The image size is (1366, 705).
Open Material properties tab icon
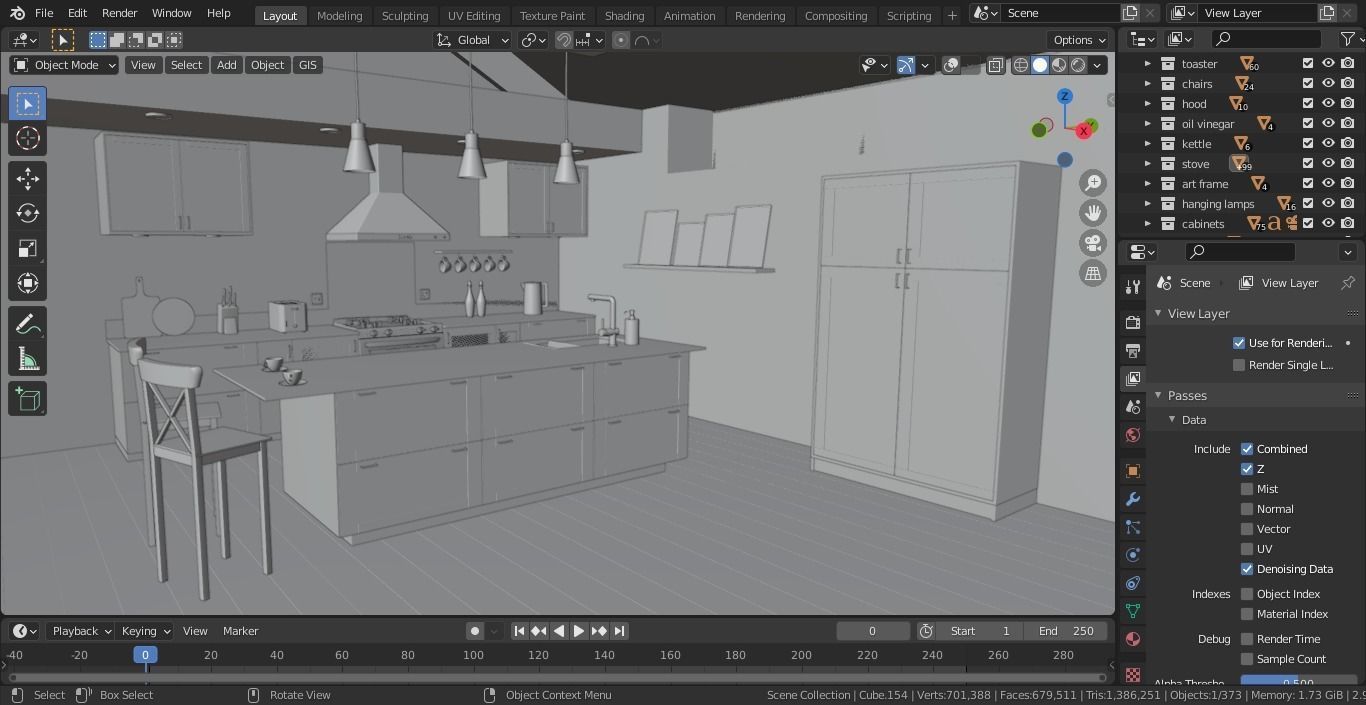[1133, 639]
